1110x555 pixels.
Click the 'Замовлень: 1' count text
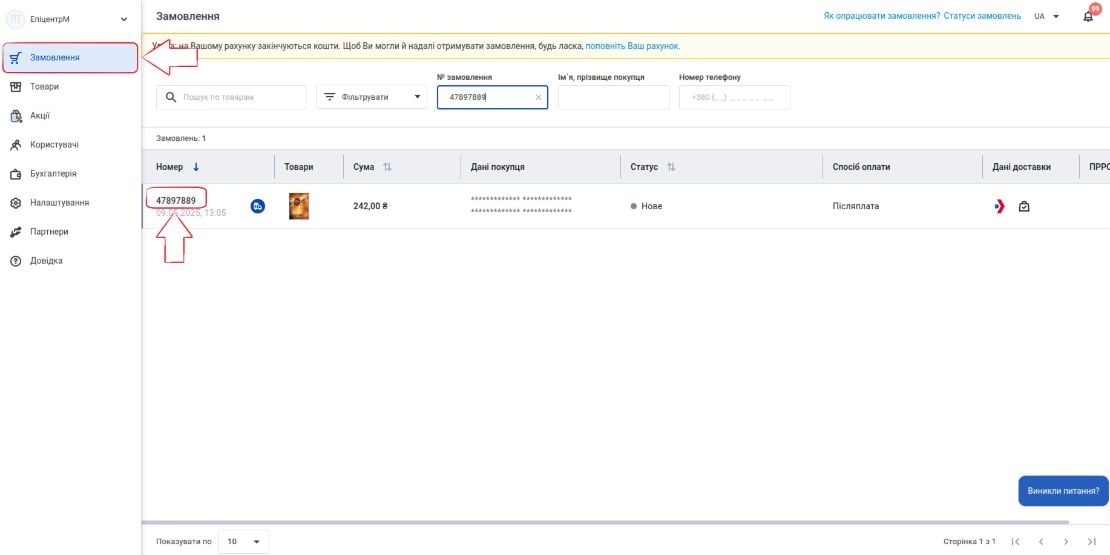click(181, 138)
